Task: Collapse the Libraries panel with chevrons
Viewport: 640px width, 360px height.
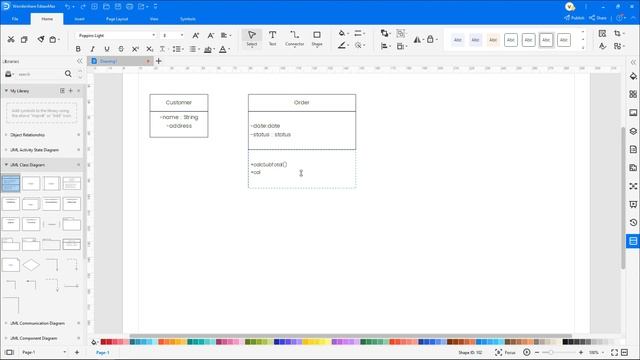Action: point(80,61)
